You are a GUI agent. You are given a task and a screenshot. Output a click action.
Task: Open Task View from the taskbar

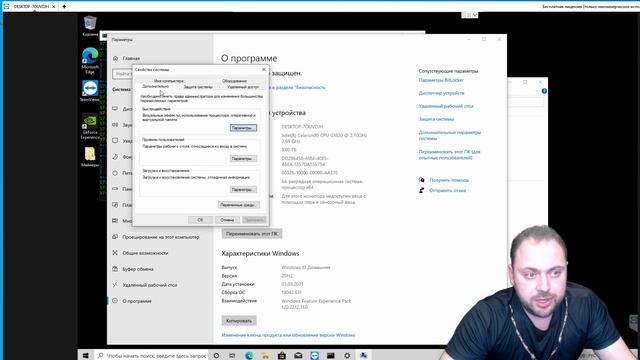pyautogui.click(x=232, y=356)
